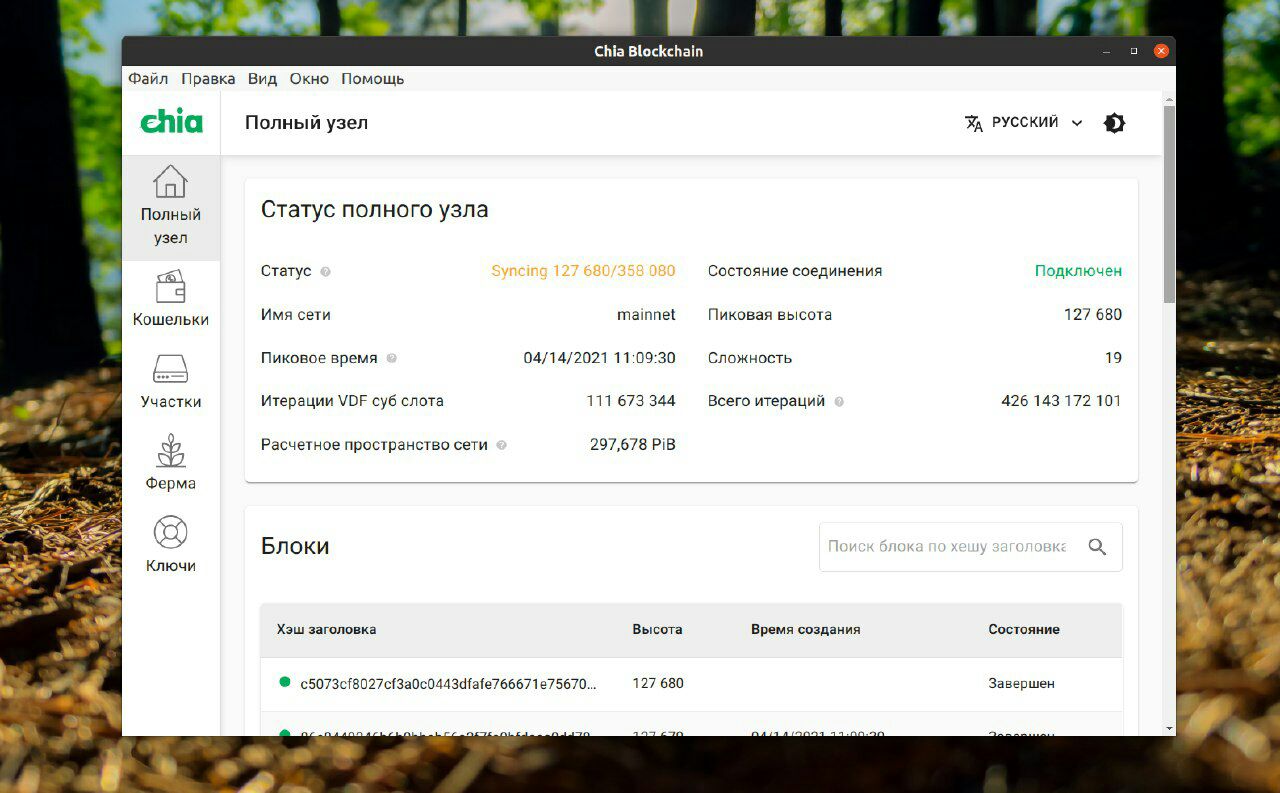Viewport: 1280px width, 793px height.
Task: Toggle dark mode theme icon
Action: click(1114, 123)
